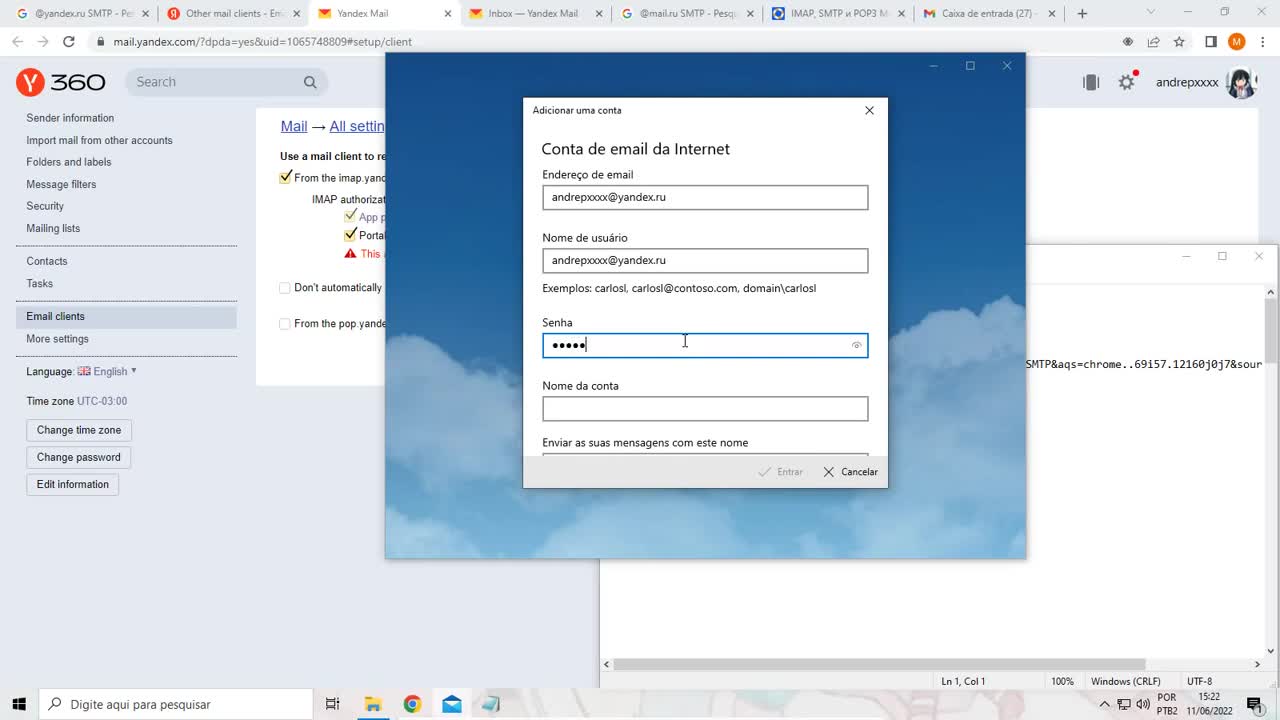Open File Explorer from the taskbar
Image resolution: width=1280 pixels, height=720 pixels.
(372, 704)
